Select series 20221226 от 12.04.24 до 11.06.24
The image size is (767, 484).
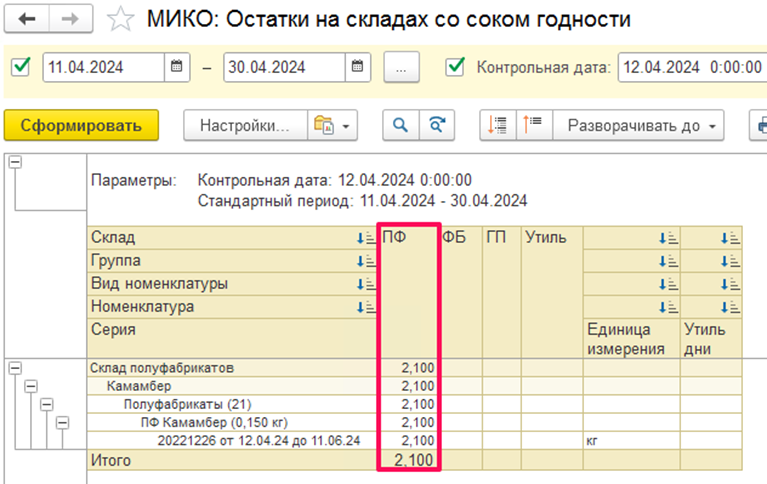point(259,440)
